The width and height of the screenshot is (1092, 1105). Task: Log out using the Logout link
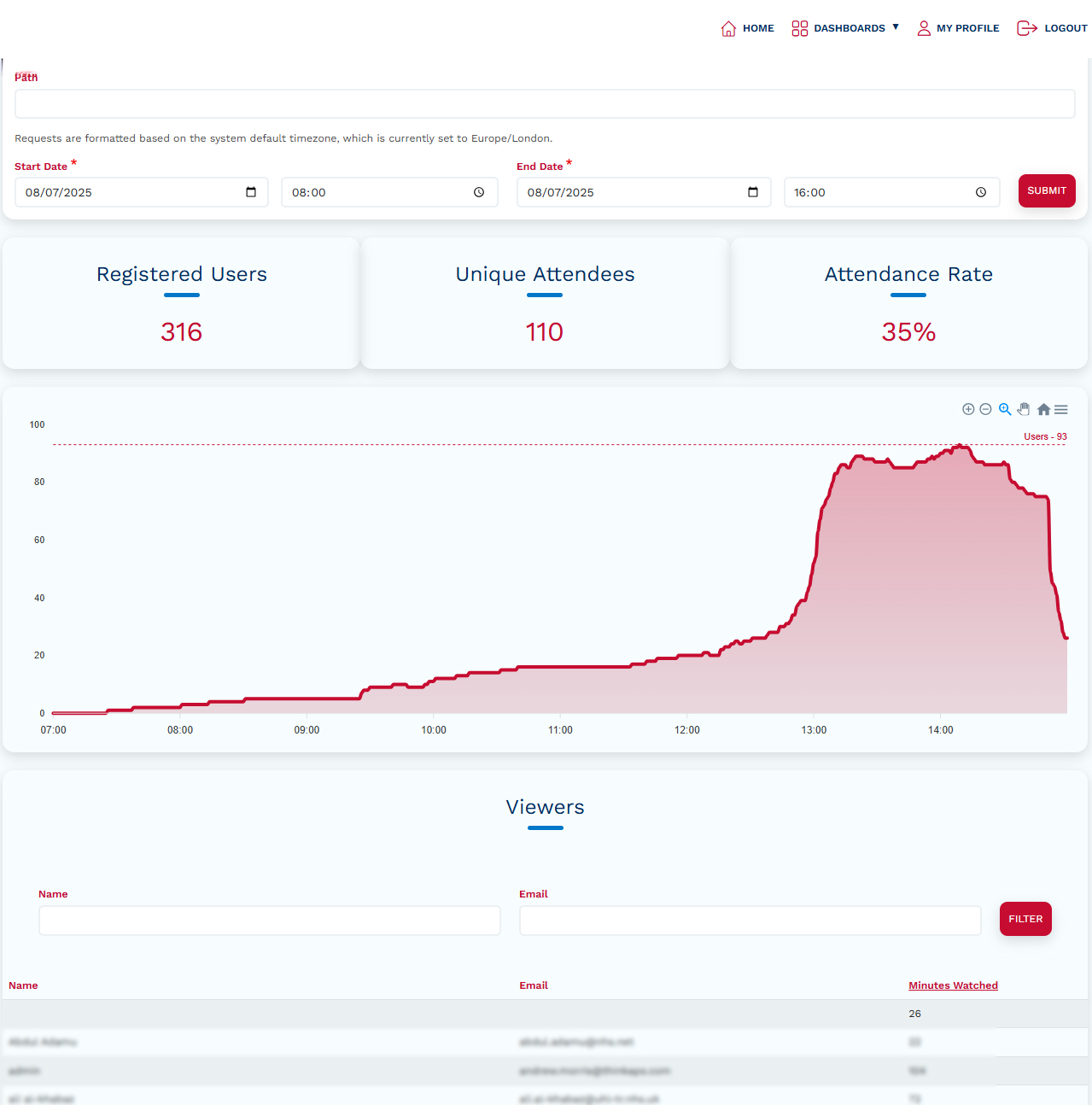tap(1052, 28)
